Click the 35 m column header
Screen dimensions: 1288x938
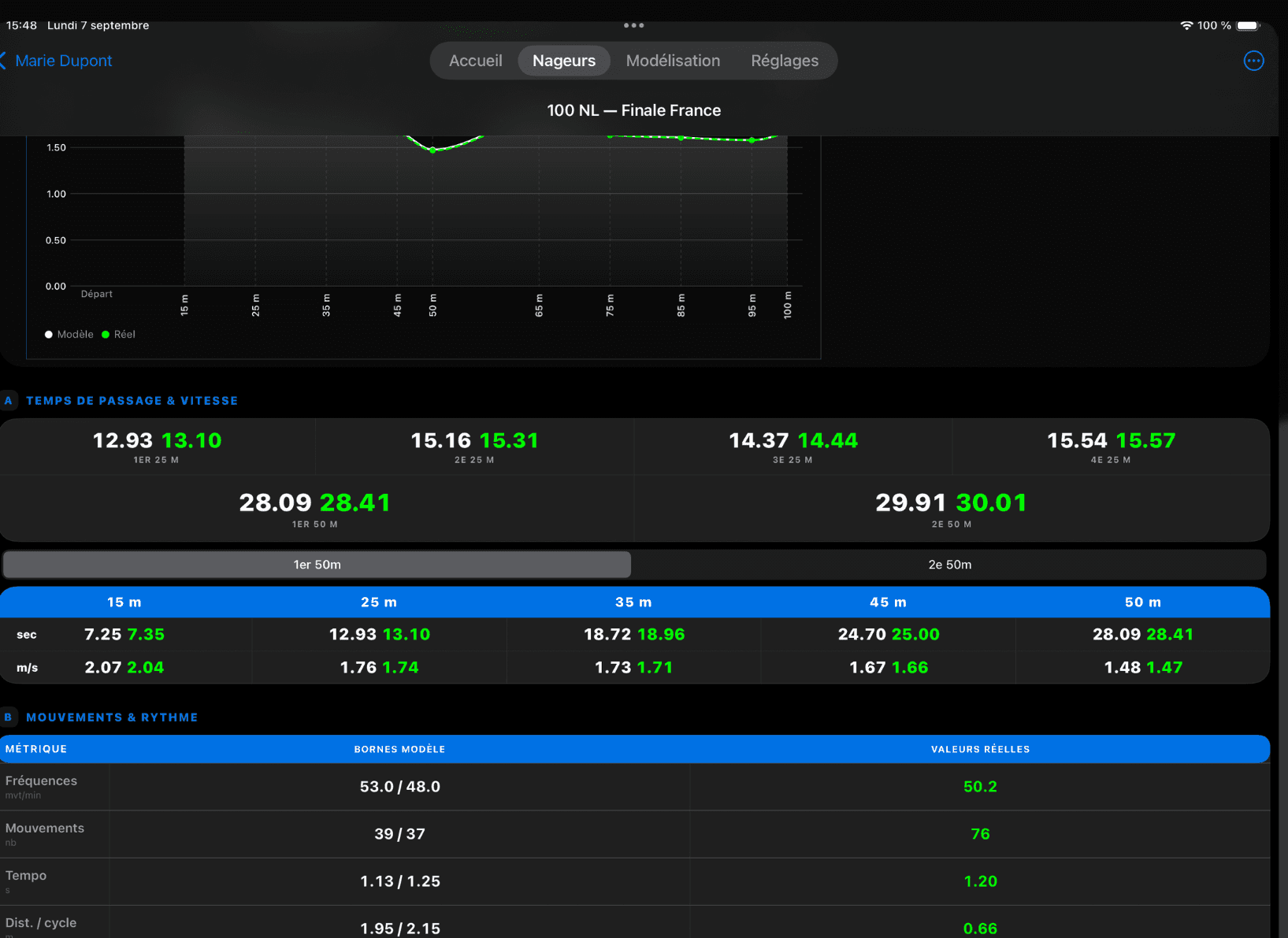click(x=633, y=602)
